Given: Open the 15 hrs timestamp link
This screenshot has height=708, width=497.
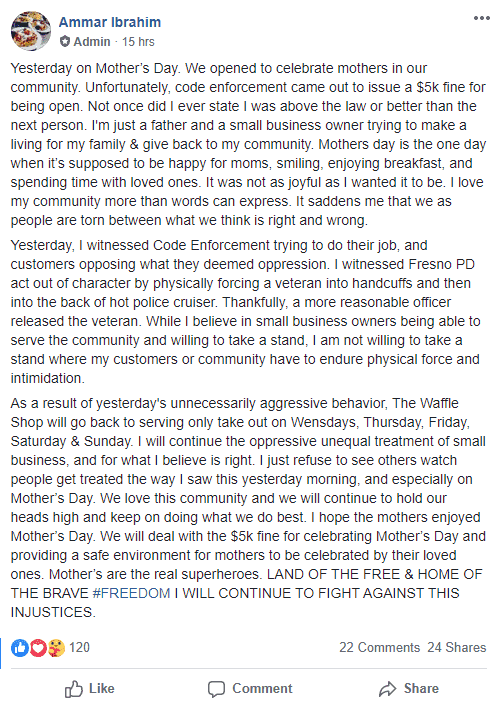Looking at the screenshot, I should 138,42.
